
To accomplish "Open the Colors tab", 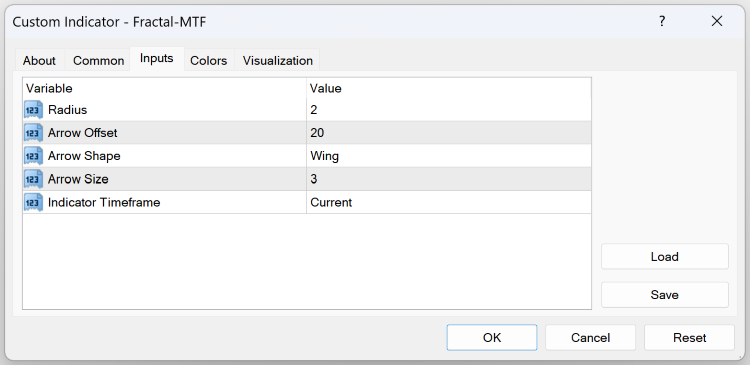I will (x=209, y=61).
